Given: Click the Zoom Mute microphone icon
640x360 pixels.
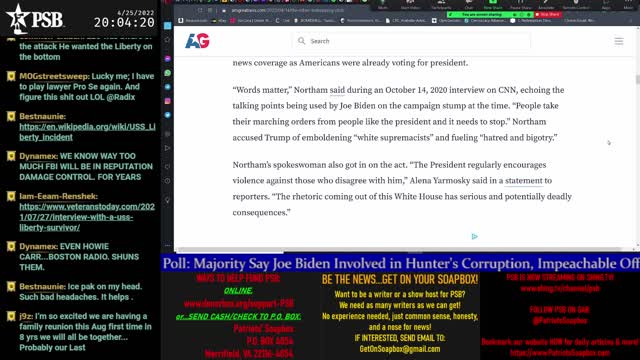Looking at the screenshot, I should pyautogui.click(x=382, y=3).
